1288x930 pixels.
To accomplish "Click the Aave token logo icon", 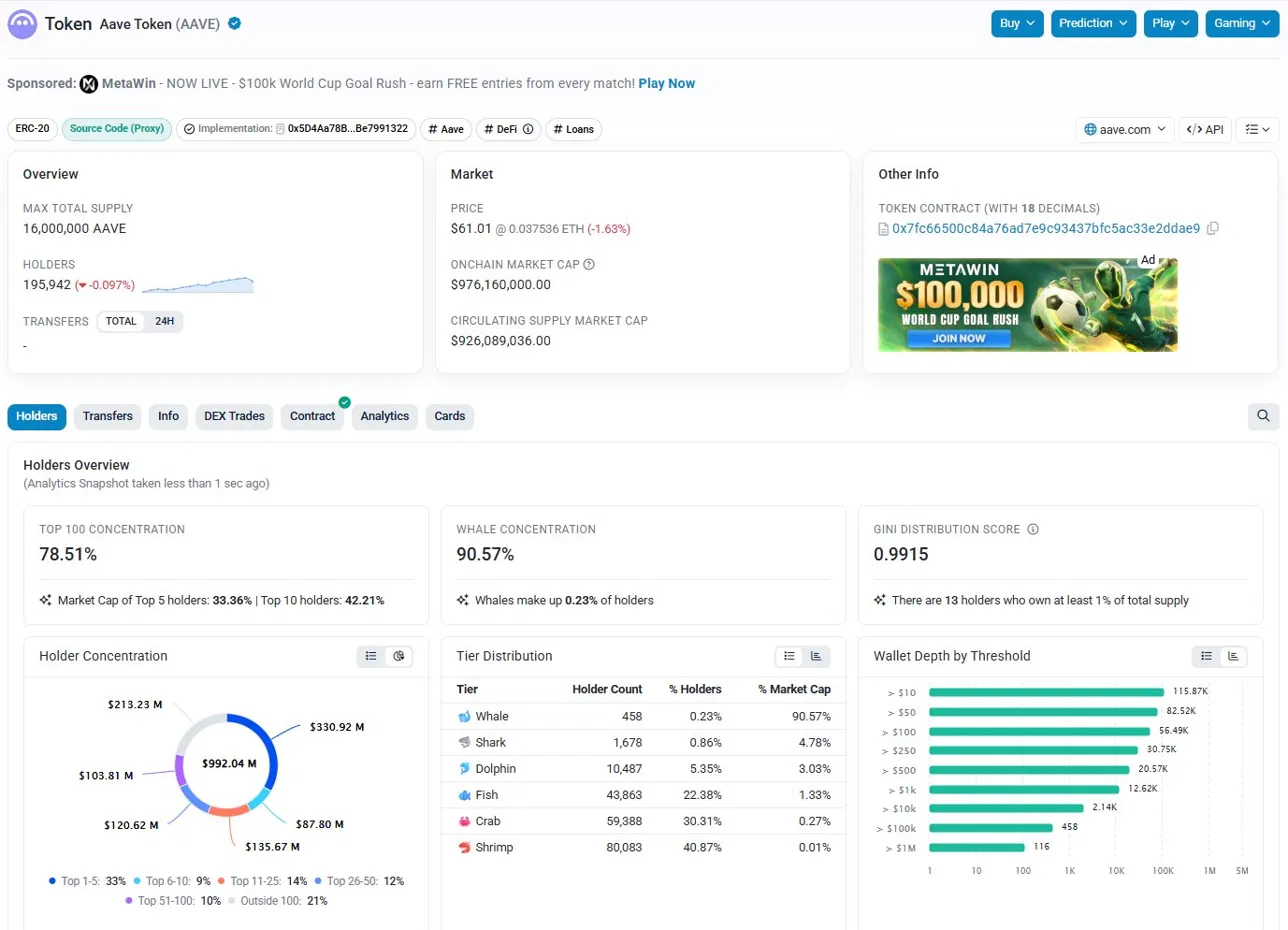I will pyautogui.click(x=22, y=24).
